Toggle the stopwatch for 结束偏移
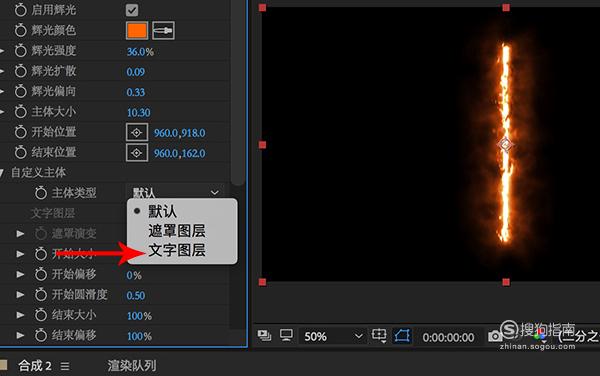 pos(41,335)
